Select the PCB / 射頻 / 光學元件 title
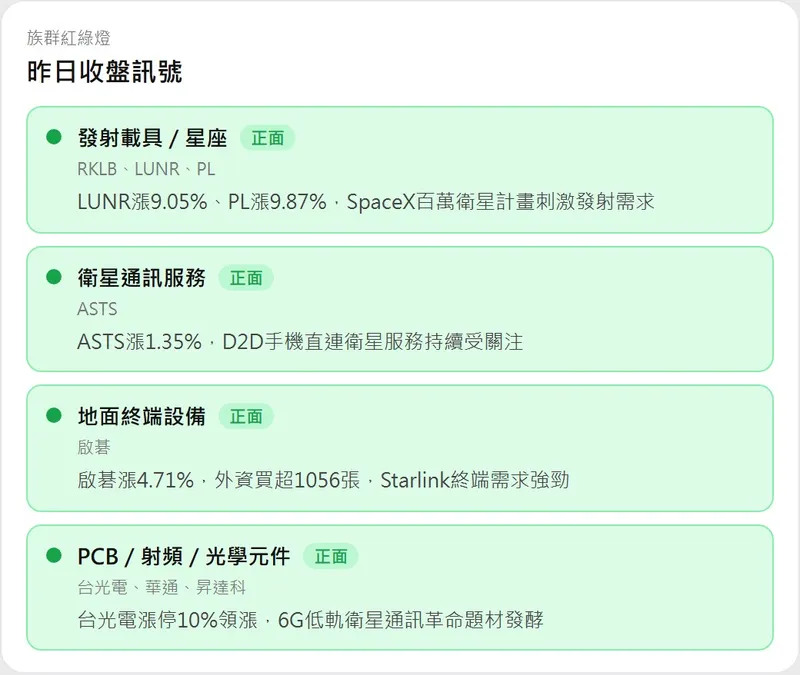Image resolution: width=800 pixels, height=675 pixels. [183, 557]
